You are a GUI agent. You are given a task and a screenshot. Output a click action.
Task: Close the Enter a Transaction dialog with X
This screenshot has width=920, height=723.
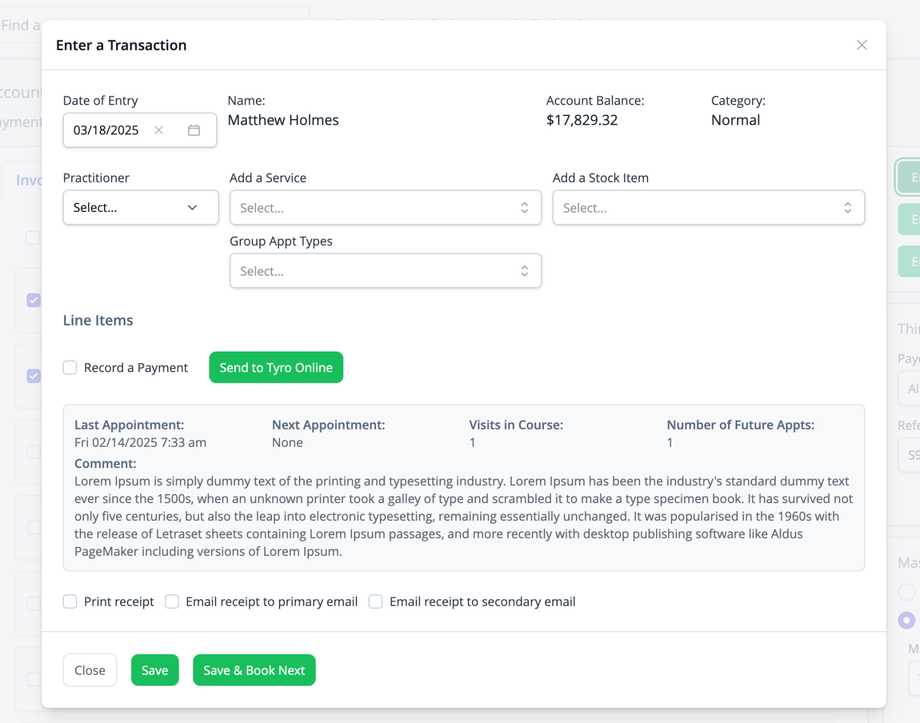(861, 45)
